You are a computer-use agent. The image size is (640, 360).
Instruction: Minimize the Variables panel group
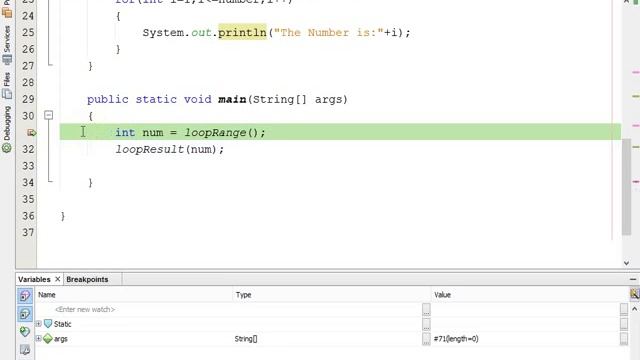pos(633,279)
